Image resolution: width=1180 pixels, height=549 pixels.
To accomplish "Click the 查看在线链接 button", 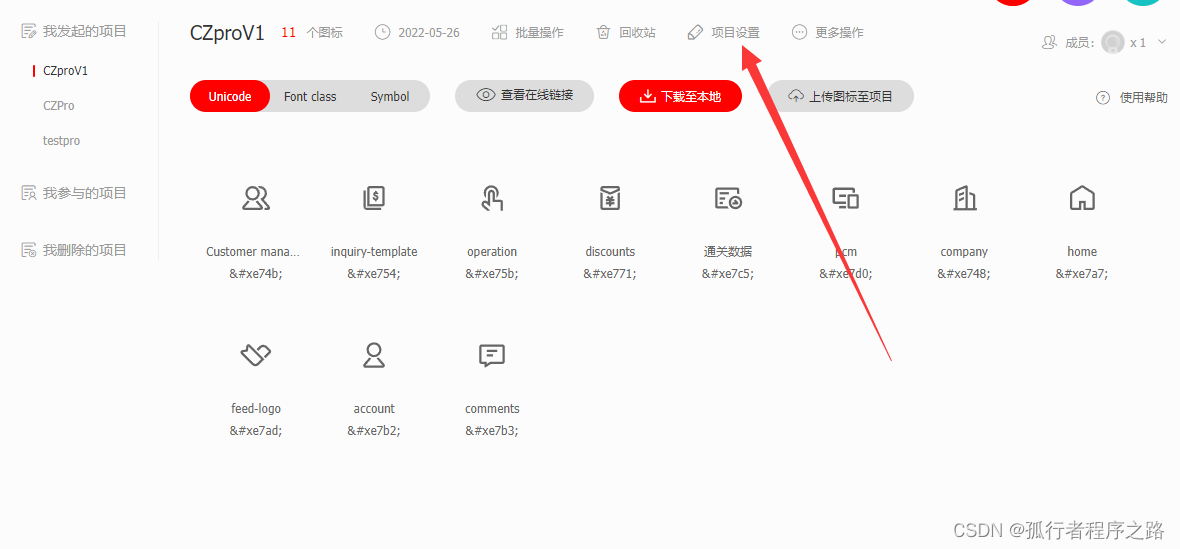I will pyautogui.click(x=525, y=96).
